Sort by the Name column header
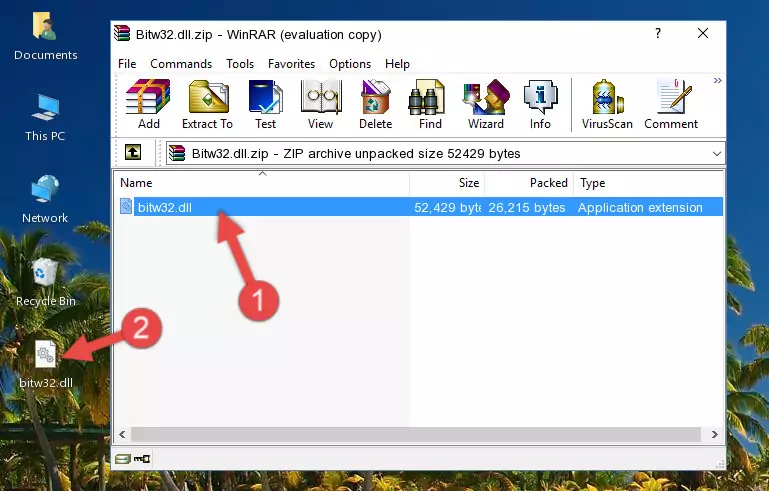 click(262, 183)
